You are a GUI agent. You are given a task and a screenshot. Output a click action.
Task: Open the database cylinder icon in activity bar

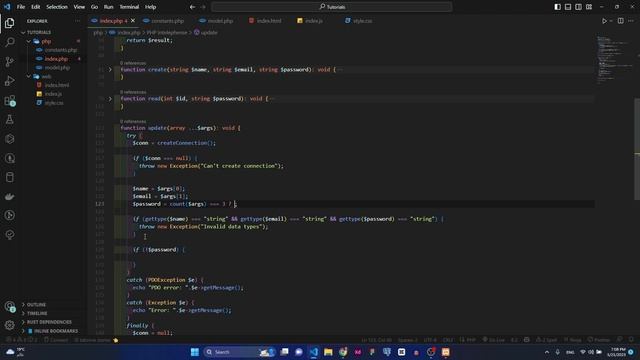(x=9, y=177)
